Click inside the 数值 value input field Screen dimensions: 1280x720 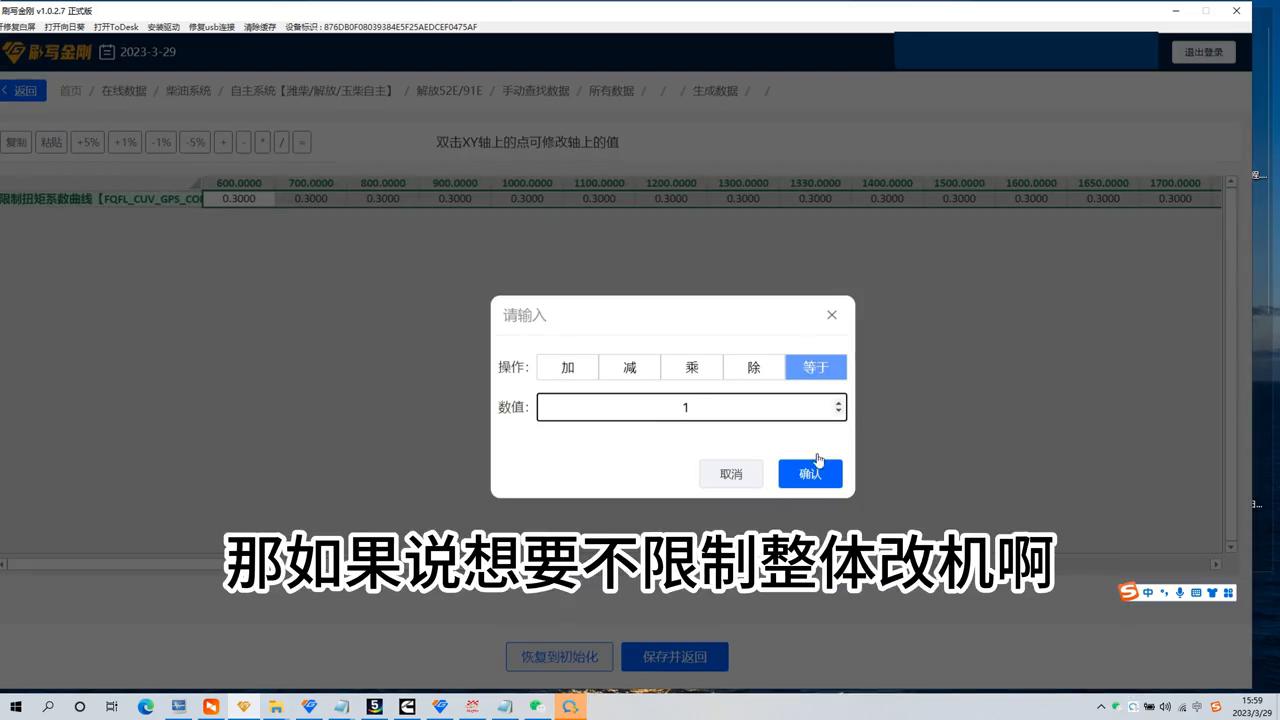coord(685,407)
